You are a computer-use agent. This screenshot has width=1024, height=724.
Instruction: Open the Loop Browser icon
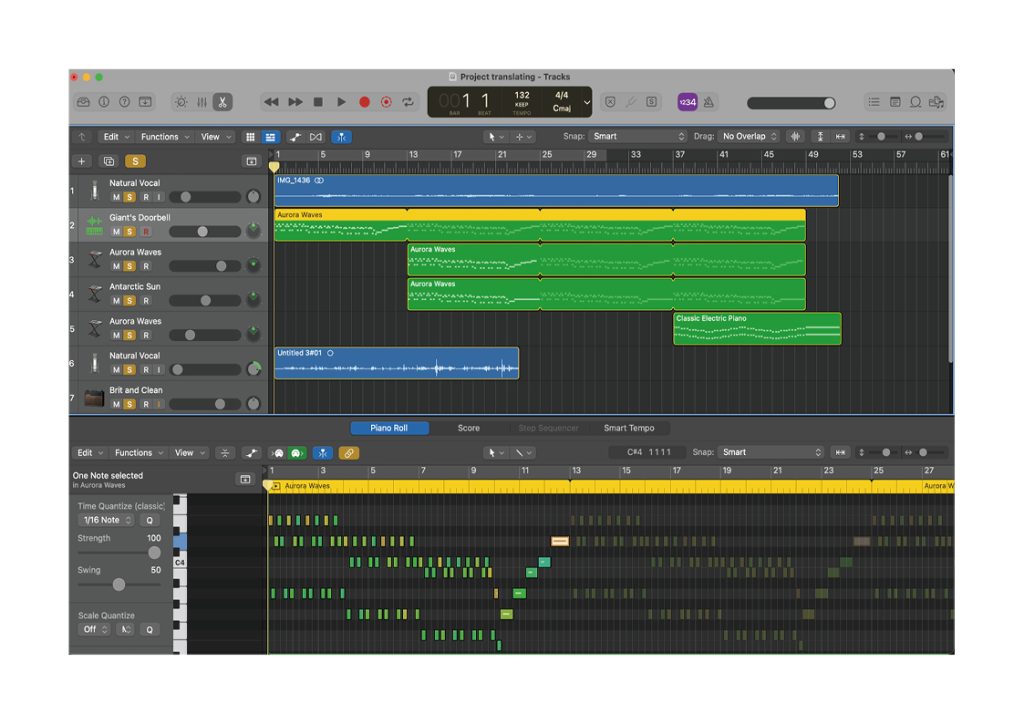916,102
